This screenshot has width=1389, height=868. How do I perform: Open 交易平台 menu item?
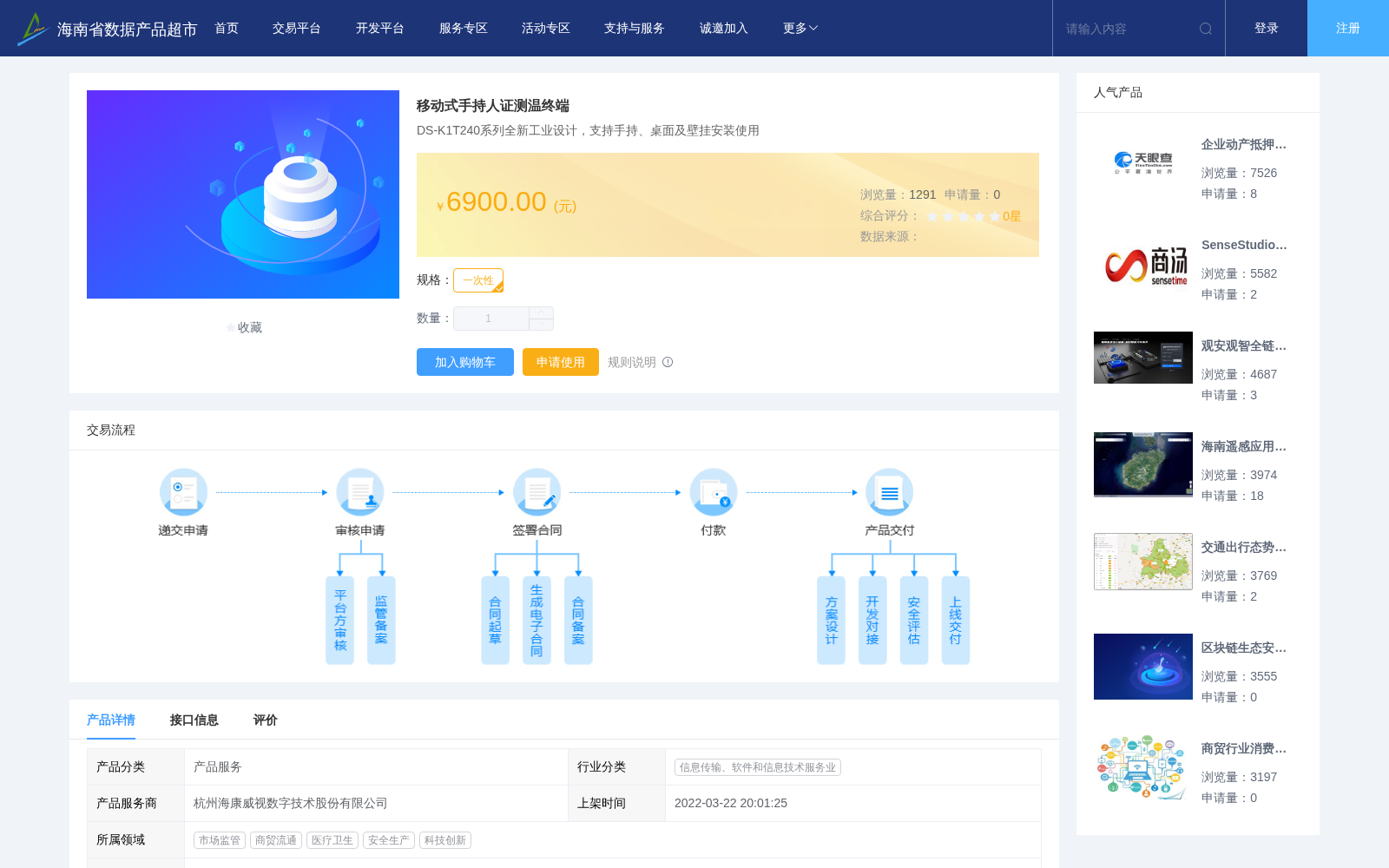tap(297, 29)
